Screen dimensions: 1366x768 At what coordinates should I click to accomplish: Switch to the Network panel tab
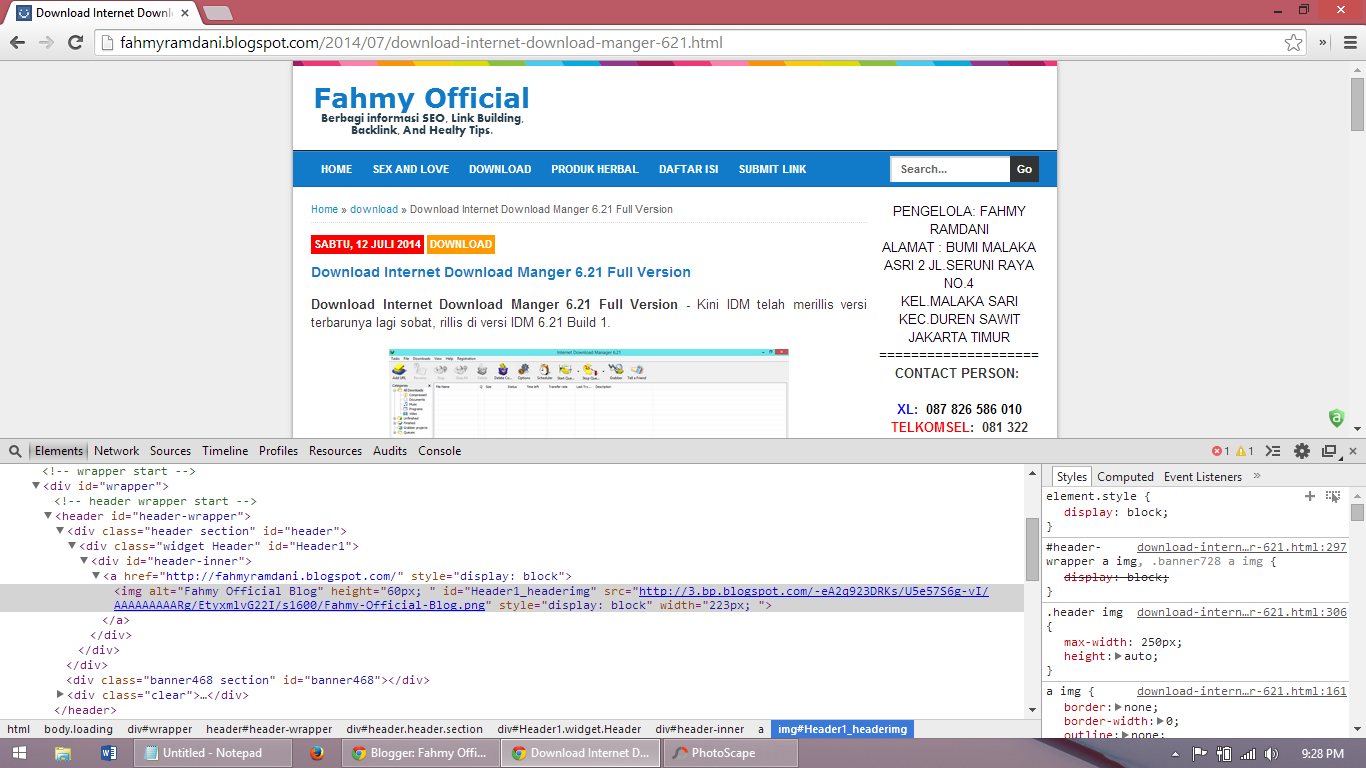pyautogui.click(x=117, y=451)
